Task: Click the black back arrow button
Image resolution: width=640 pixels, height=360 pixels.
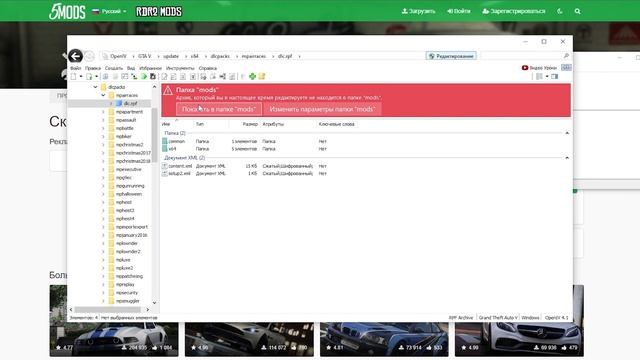Action: pos(76,56)
